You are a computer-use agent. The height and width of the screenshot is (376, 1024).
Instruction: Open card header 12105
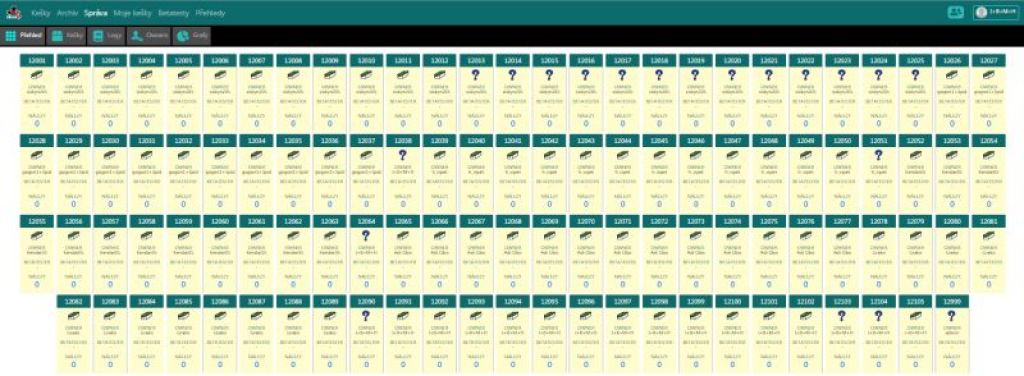tap(916, 301)
